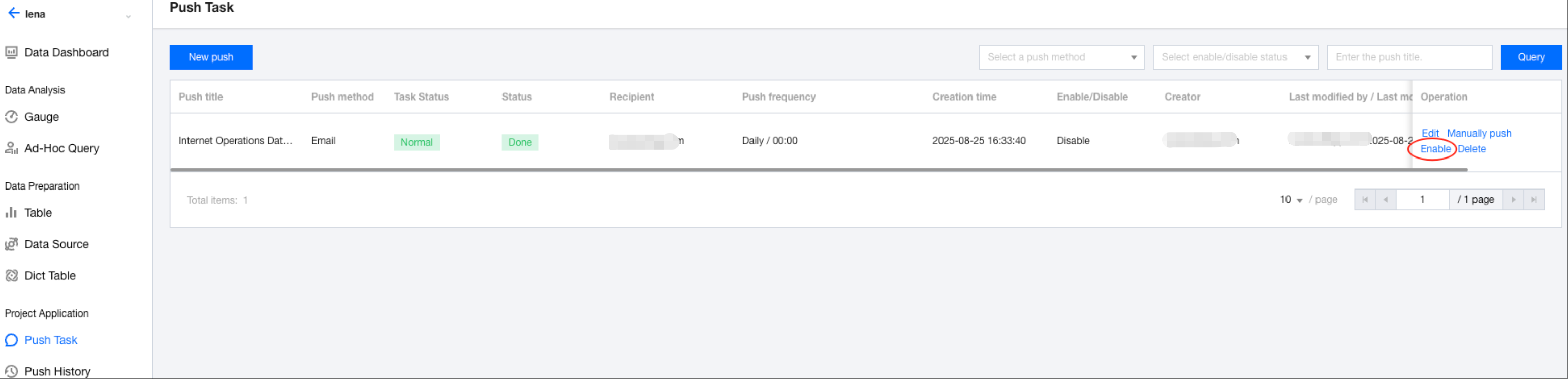This screenshot has height=379, width=1568.
Task: Expand the lena project switcher chevron
Action: pyautogui.click(x=128, y=16)
